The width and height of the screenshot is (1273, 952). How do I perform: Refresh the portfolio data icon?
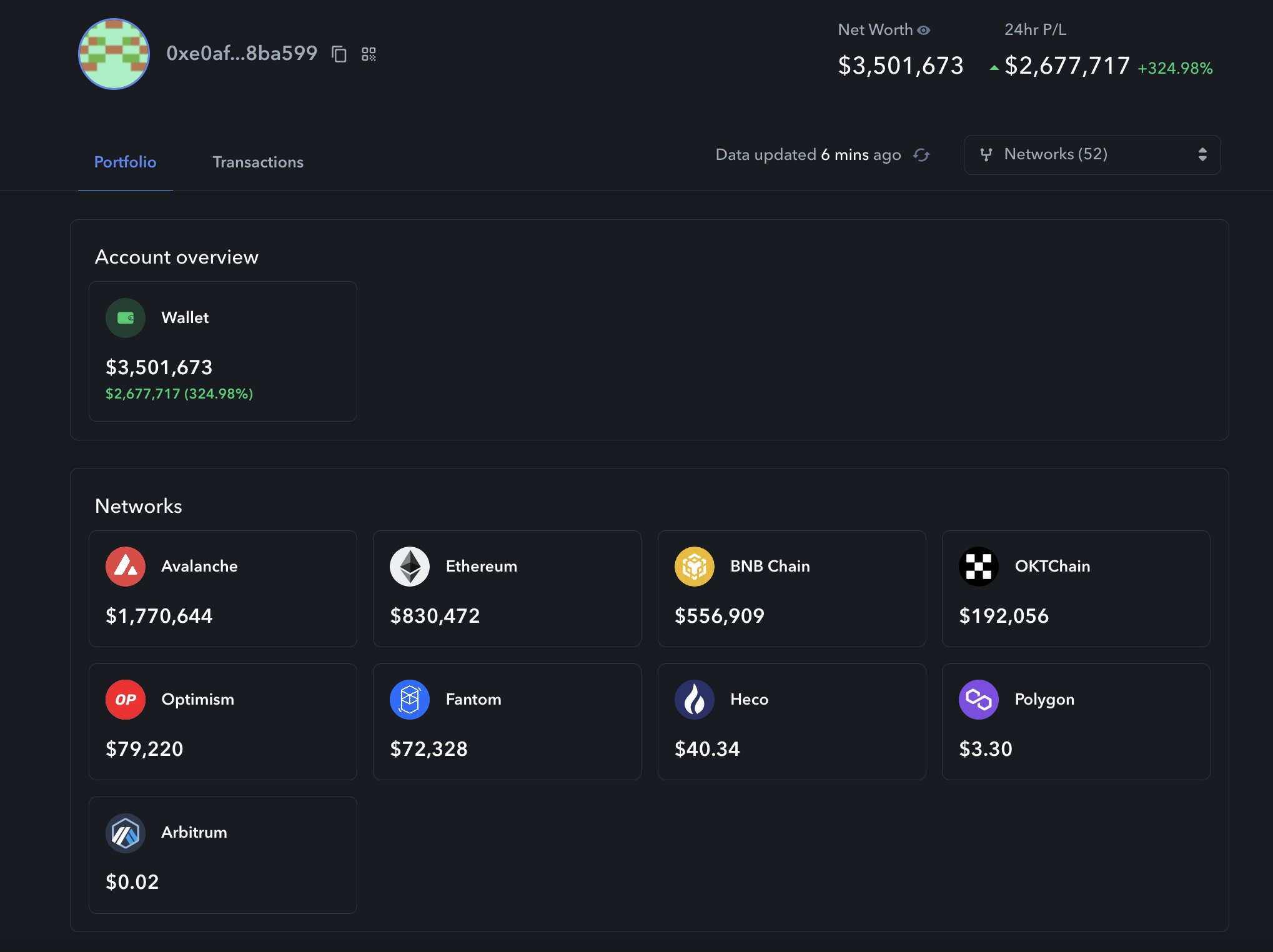point(921,155)
